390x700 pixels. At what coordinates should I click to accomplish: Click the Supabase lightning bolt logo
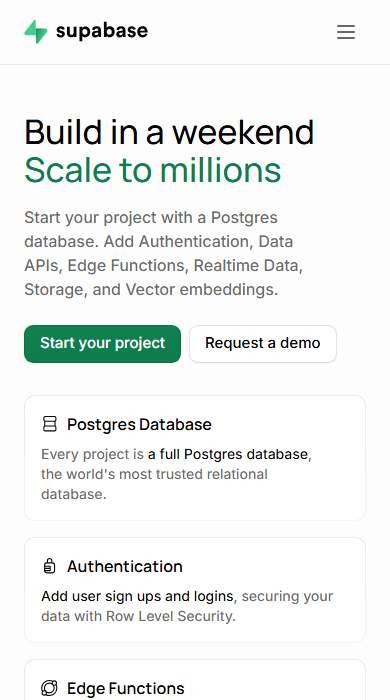(x=36, y=32)
